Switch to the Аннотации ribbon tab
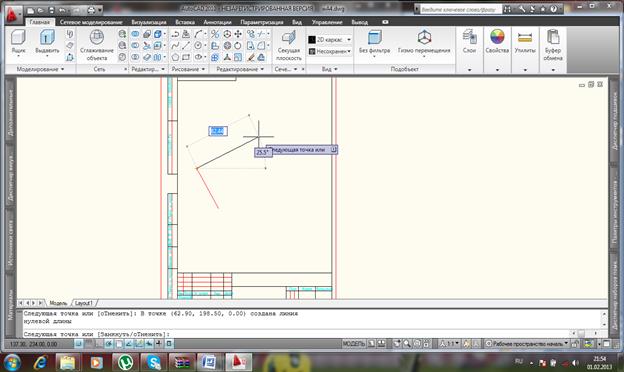This screenshot has height=372, width=624. pyautogui.click(x=217, y=22)
